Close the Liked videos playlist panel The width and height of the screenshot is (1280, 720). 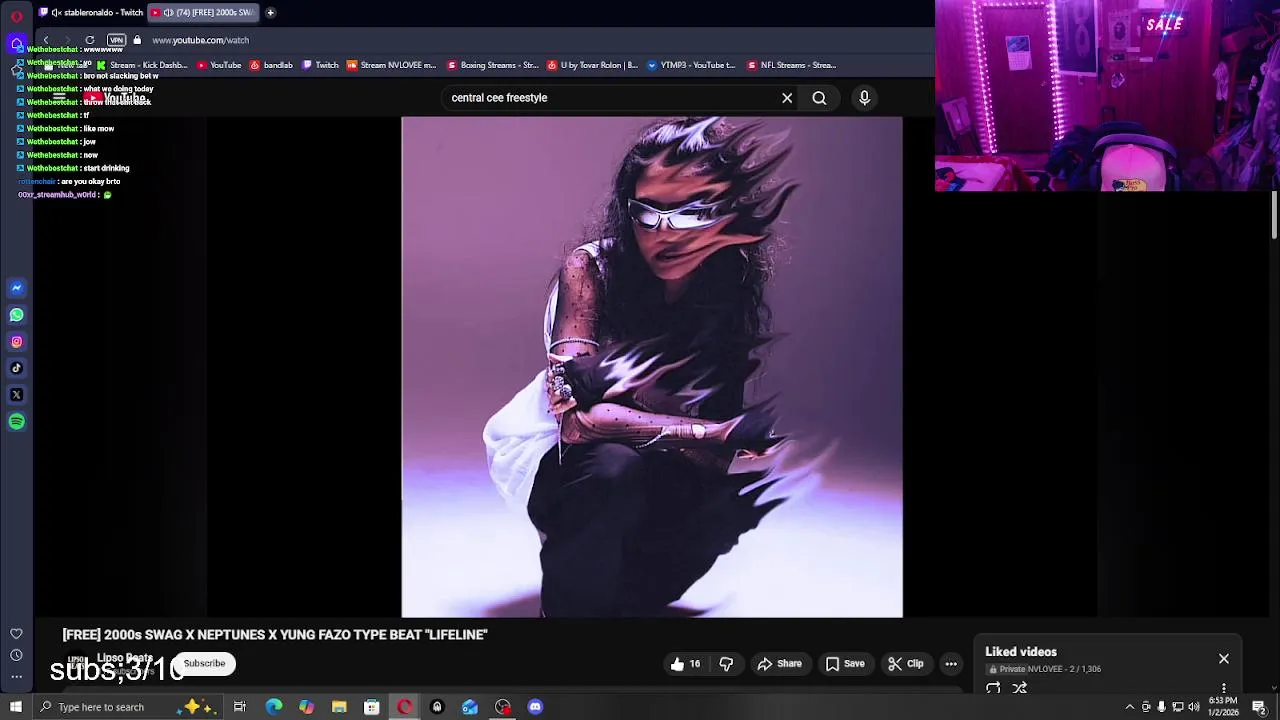tap(1224, 659)
